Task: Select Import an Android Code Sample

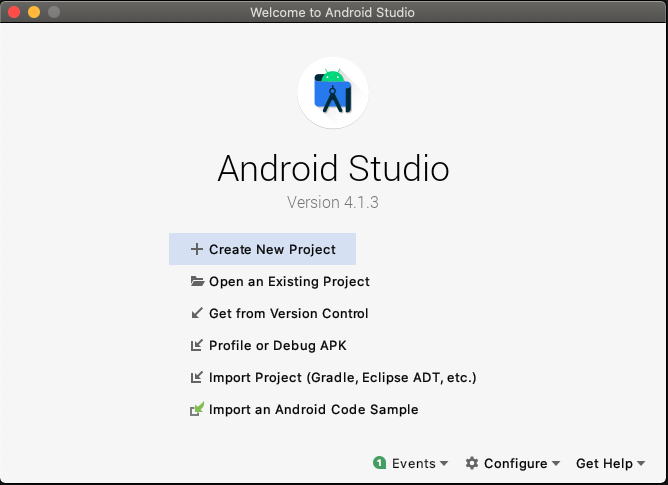Action: point(314,409)
